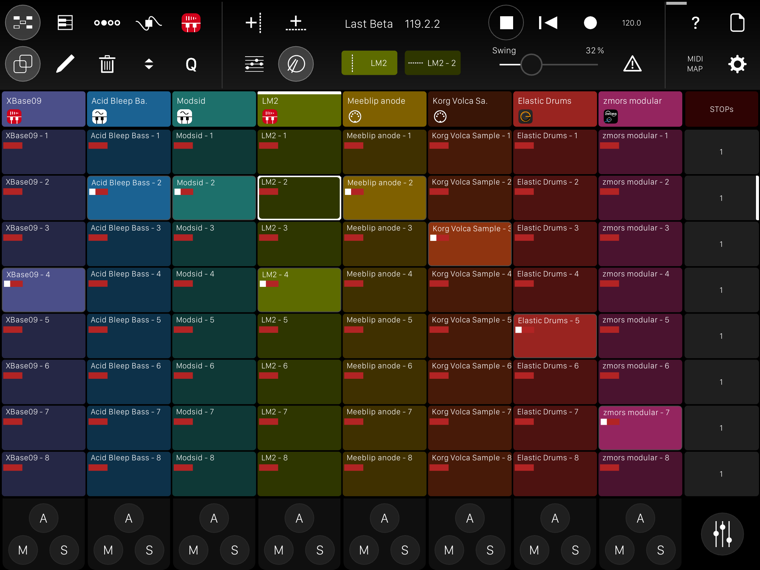This screenshot has height=570, width=760.
Task: Launch clip LM2 - 4
Action: click(x=299, y=289)
